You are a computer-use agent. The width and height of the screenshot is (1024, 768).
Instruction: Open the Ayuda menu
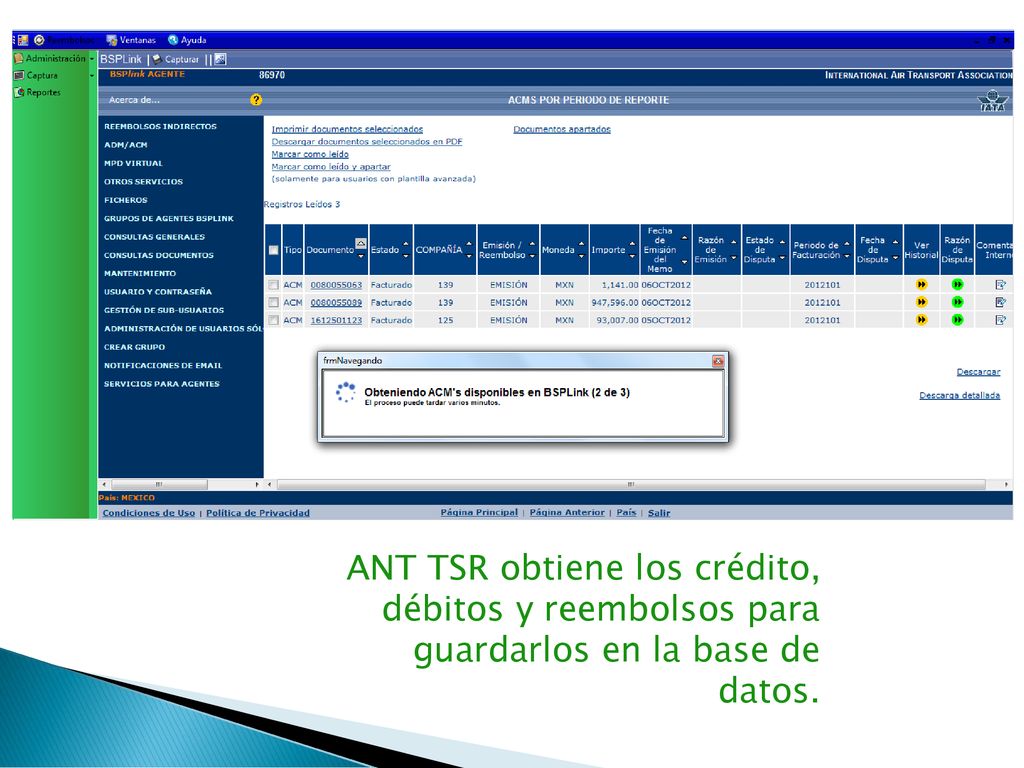point(187,40)
